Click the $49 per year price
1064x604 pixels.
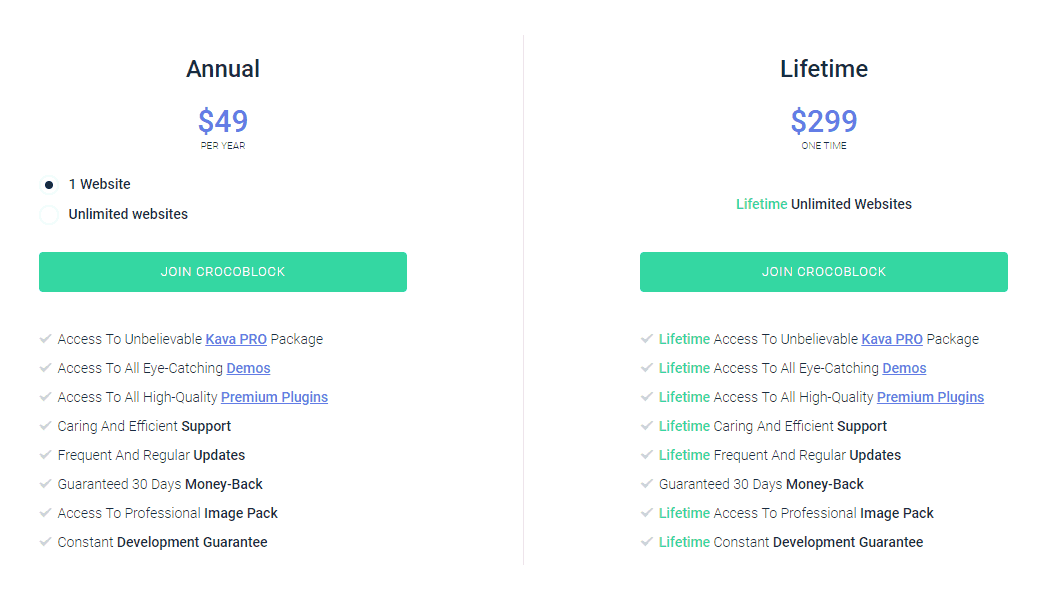point(222,121)
